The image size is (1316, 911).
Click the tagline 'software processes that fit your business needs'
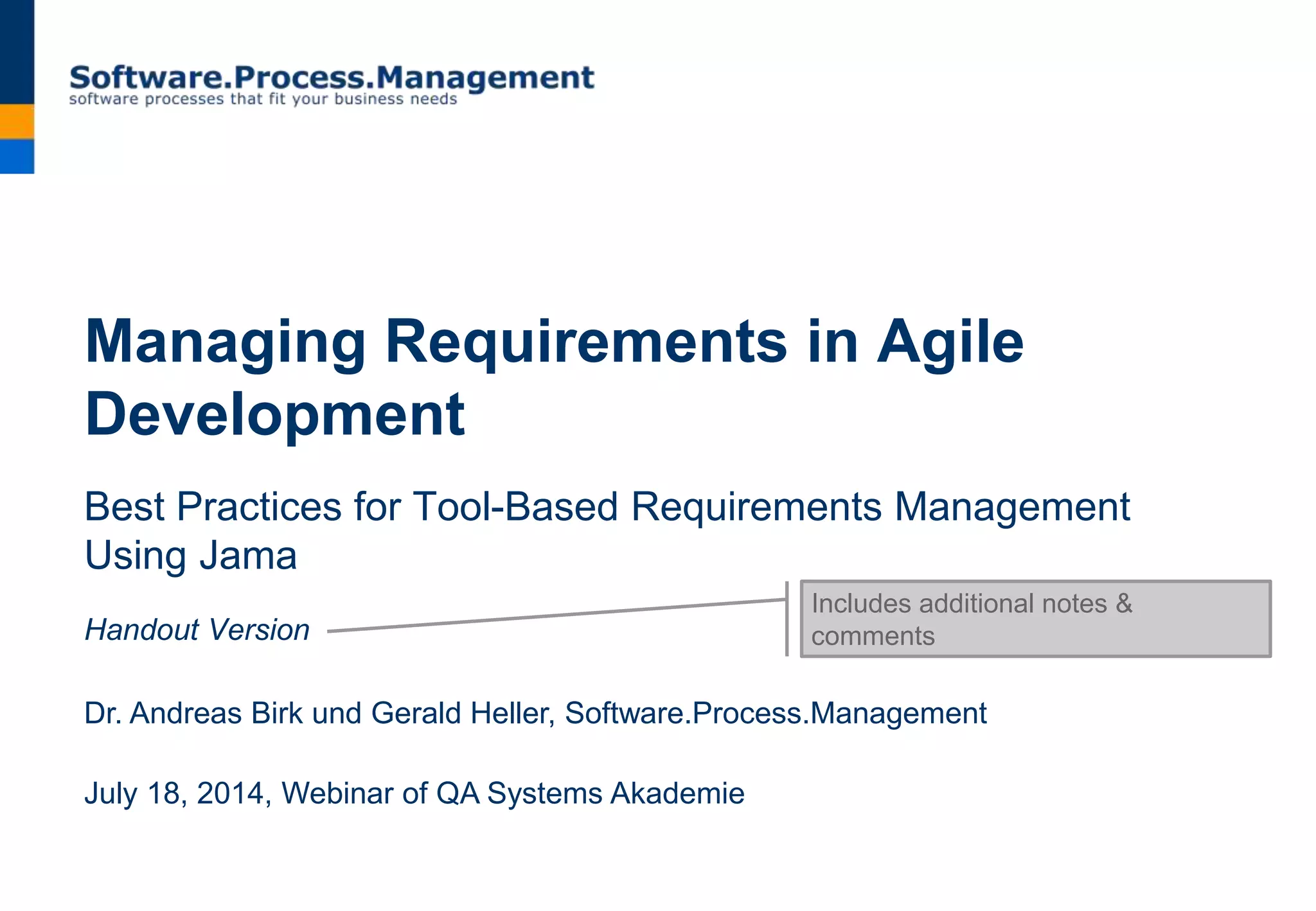click(x=263, y=100)
